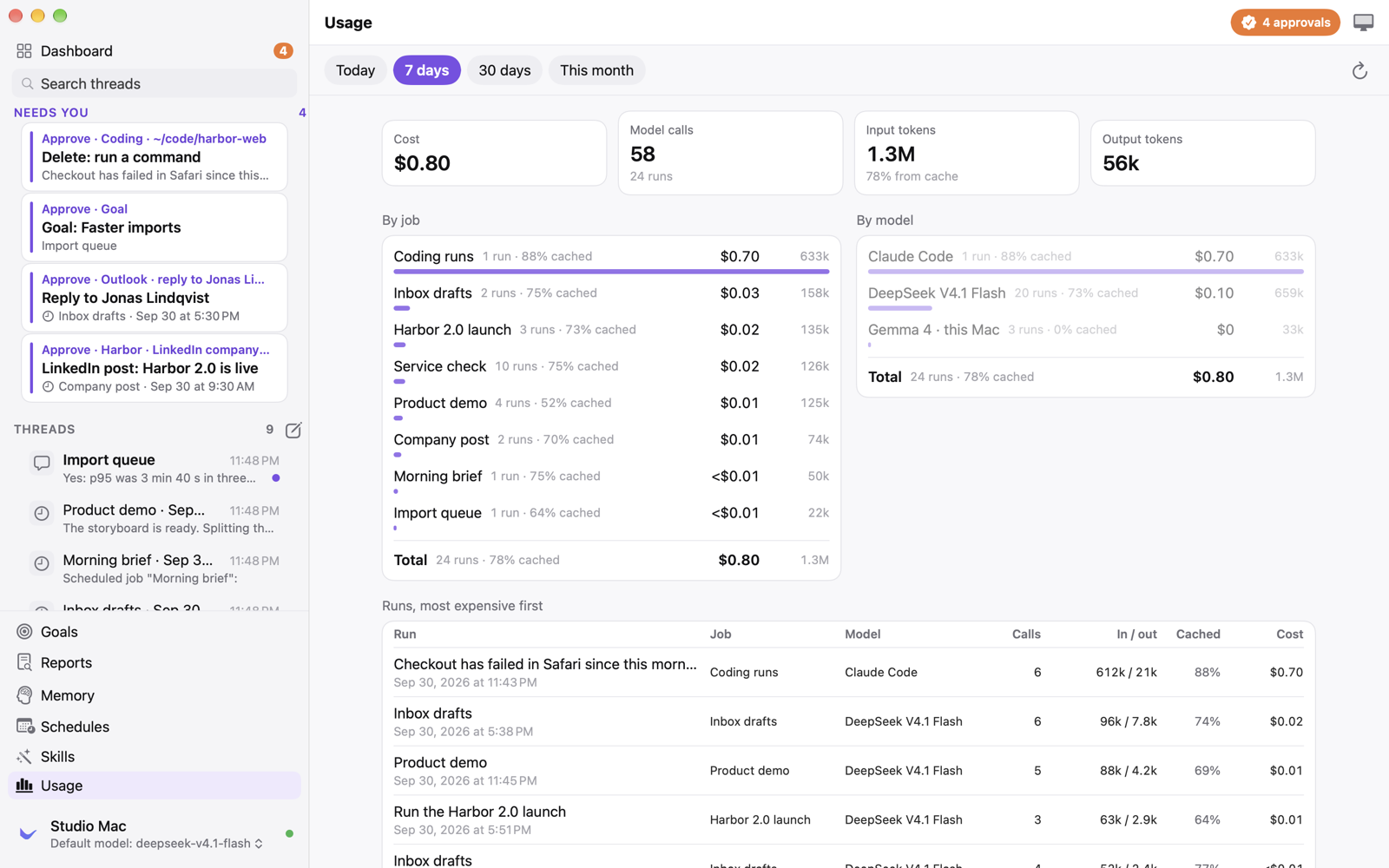Click the Dashboard badge showing 4

pos(283,50)
